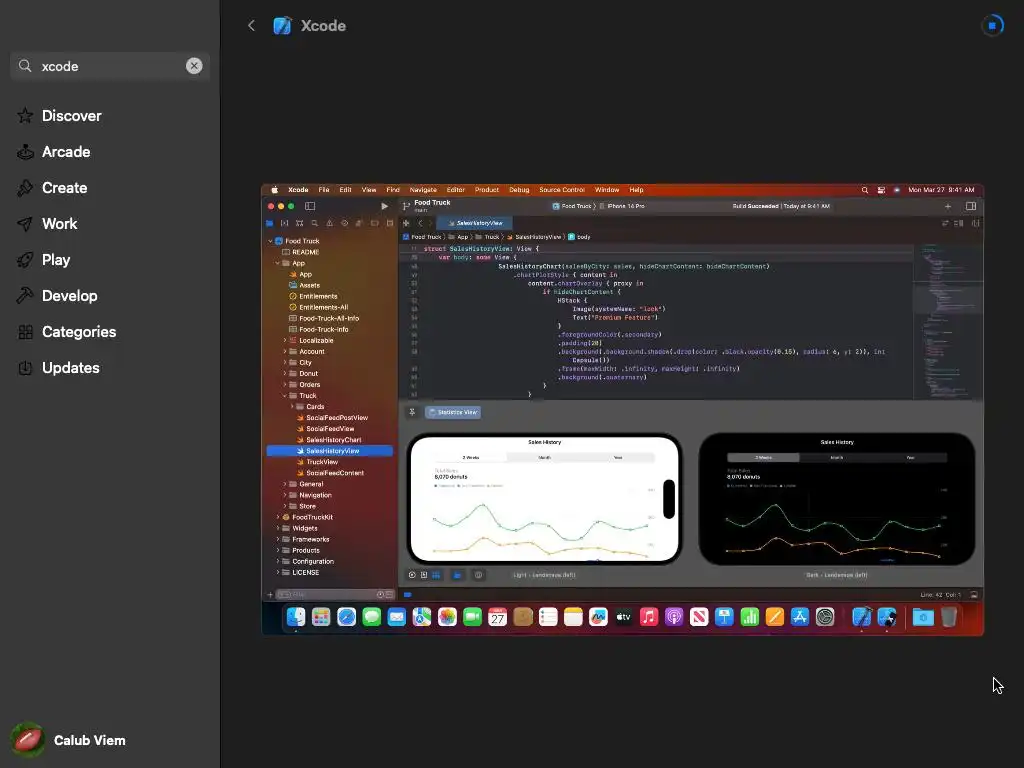1024x768 pixels.
Task: Open the Calub Viem account page
Action: click(x=69, y=740)
